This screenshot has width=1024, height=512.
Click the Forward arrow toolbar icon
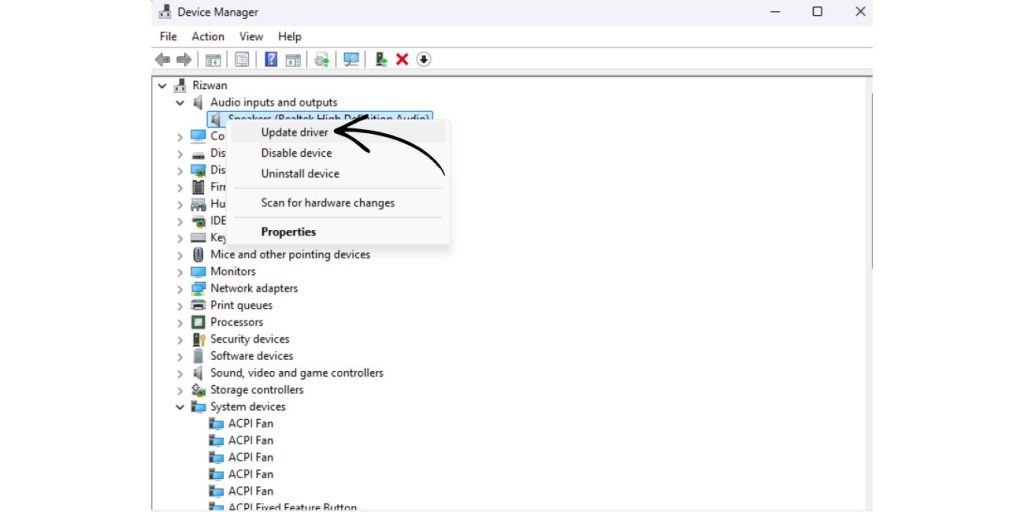click(x=184, y=59)
